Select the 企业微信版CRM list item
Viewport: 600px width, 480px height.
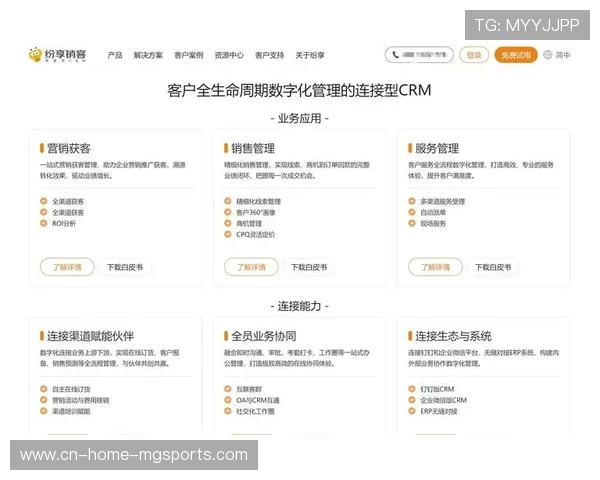[x=443, y=400]
